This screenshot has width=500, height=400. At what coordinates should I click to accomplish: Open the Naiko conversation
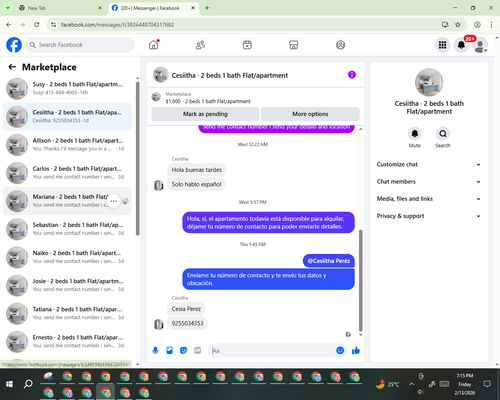pos(67,257)
